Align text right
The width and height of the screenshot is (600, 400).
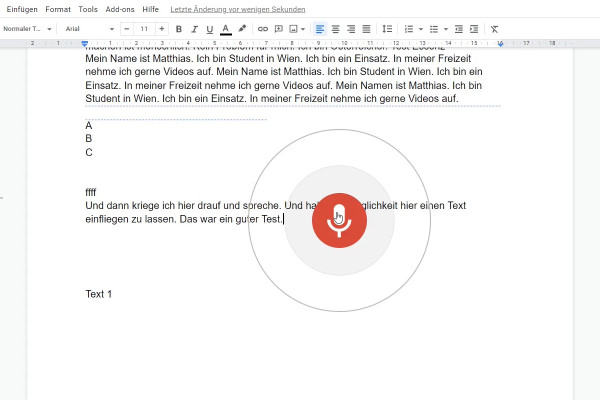click(x=351, y=29)
